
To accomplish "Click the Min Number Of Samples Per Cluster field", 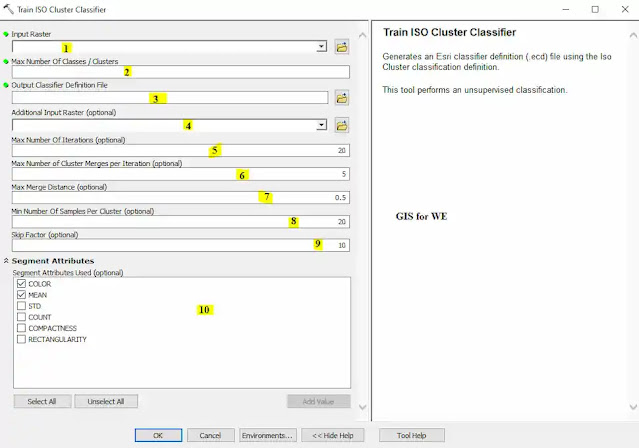I will tap(181, 222).
